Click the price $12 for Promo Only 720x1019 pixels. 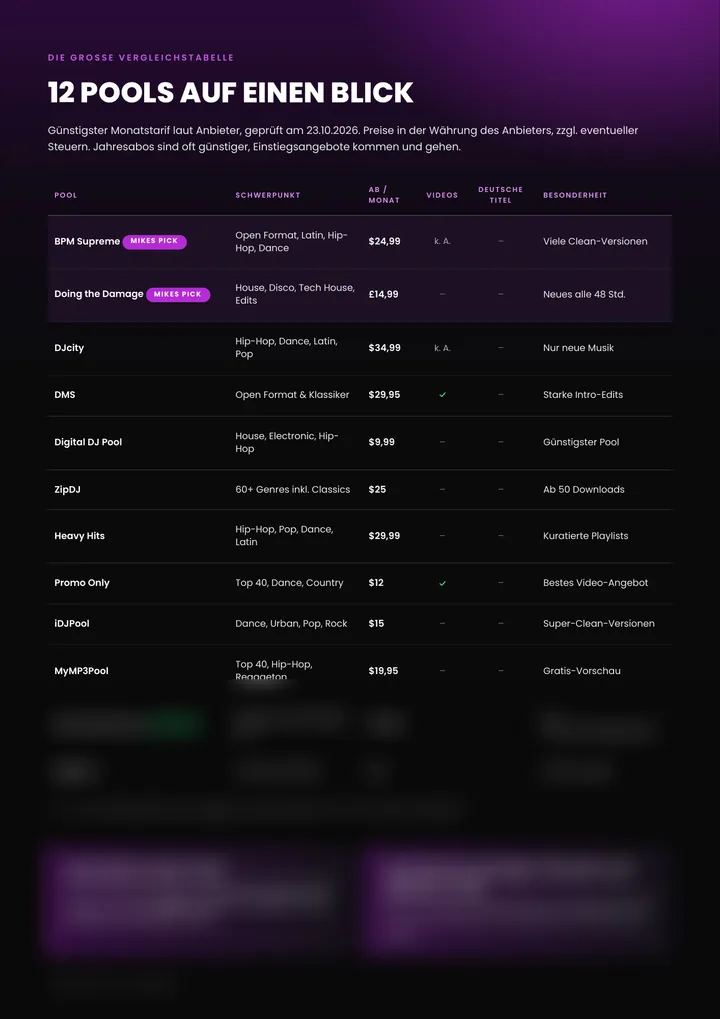pos(376,583)
